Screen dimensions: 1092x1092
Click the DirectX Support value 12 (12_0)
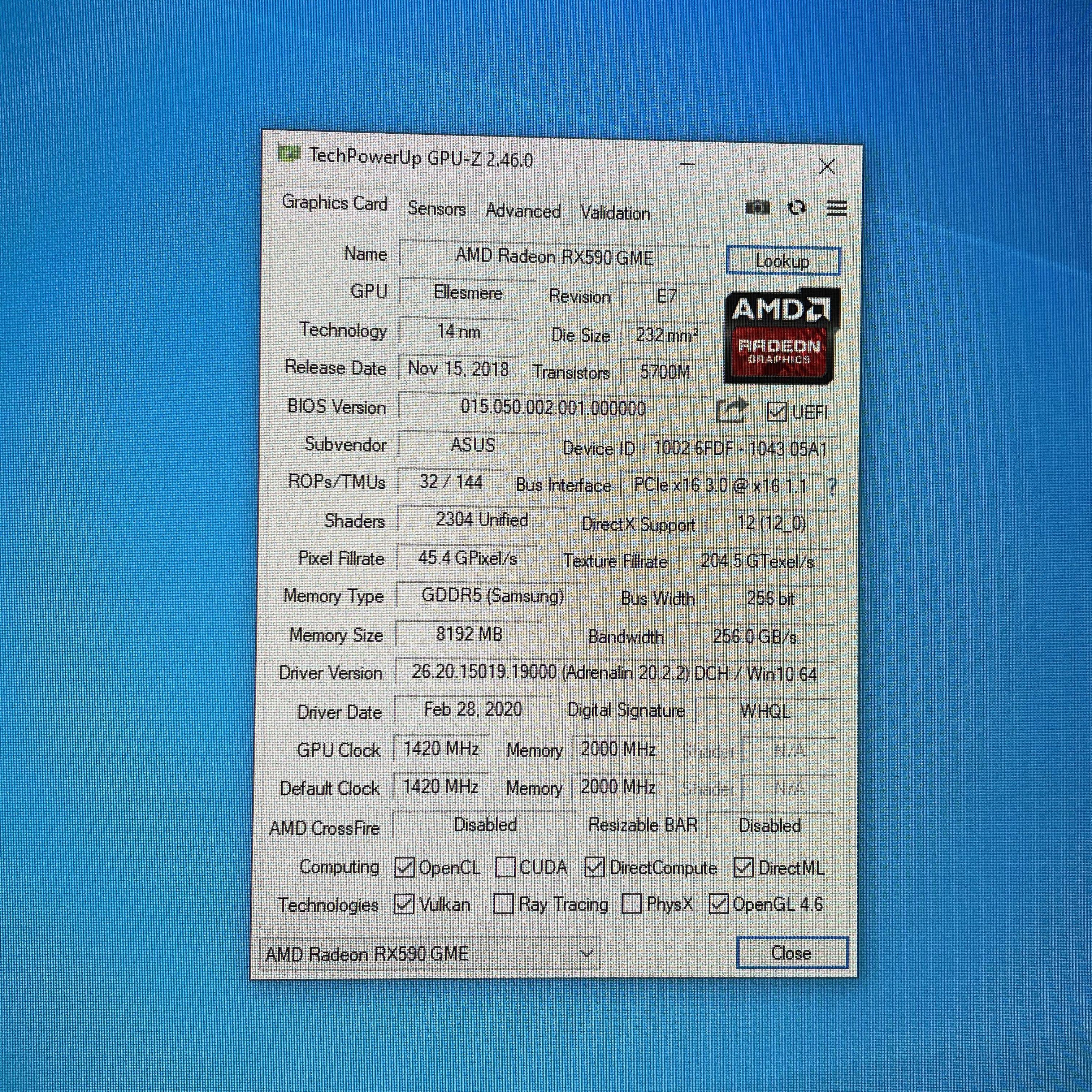point(772,523)
